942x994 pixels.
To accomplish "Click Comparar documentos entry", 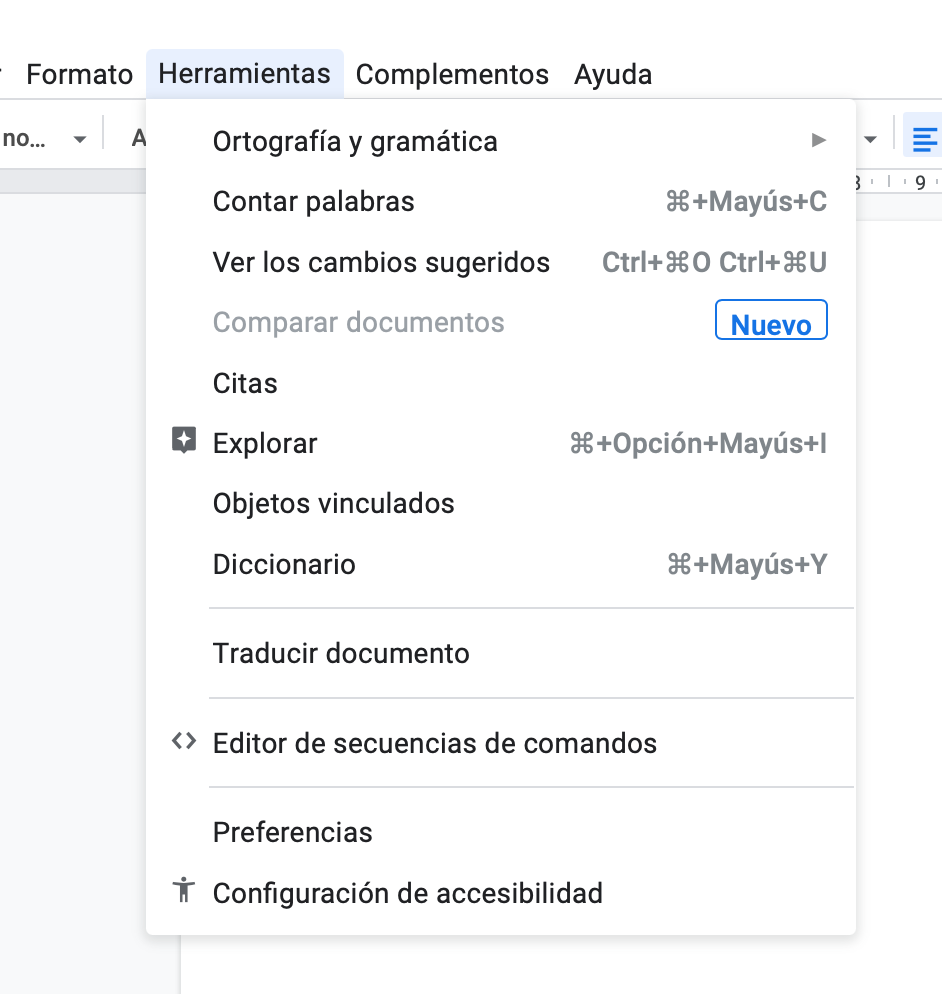I will point(358,323).
